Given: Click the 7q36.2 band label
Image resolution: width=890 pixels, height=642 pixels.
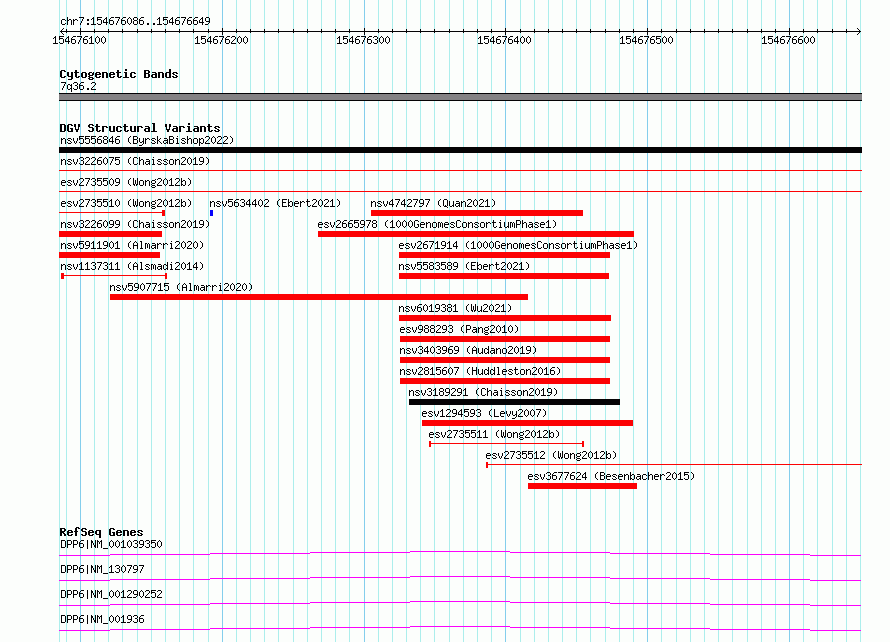Looking at the screenshot, I should pyautogui.click(x=78, y=86).
